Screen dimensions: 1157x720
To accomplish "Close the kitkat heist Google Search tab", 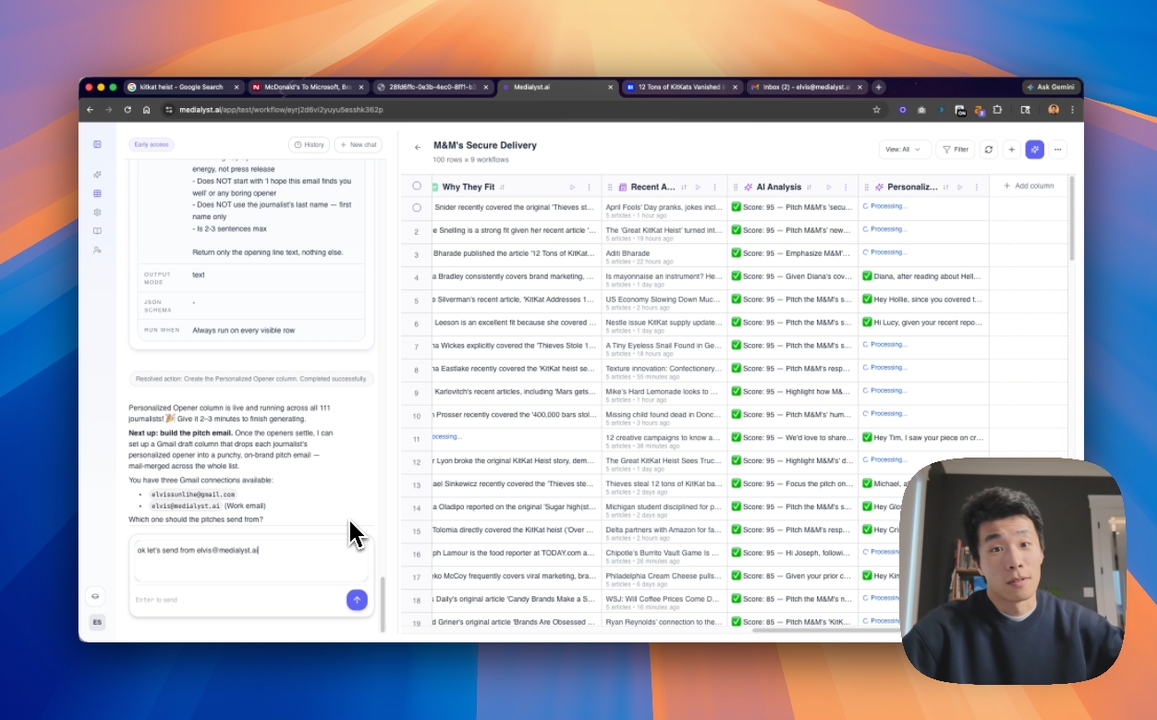I will tap(236, 87).
